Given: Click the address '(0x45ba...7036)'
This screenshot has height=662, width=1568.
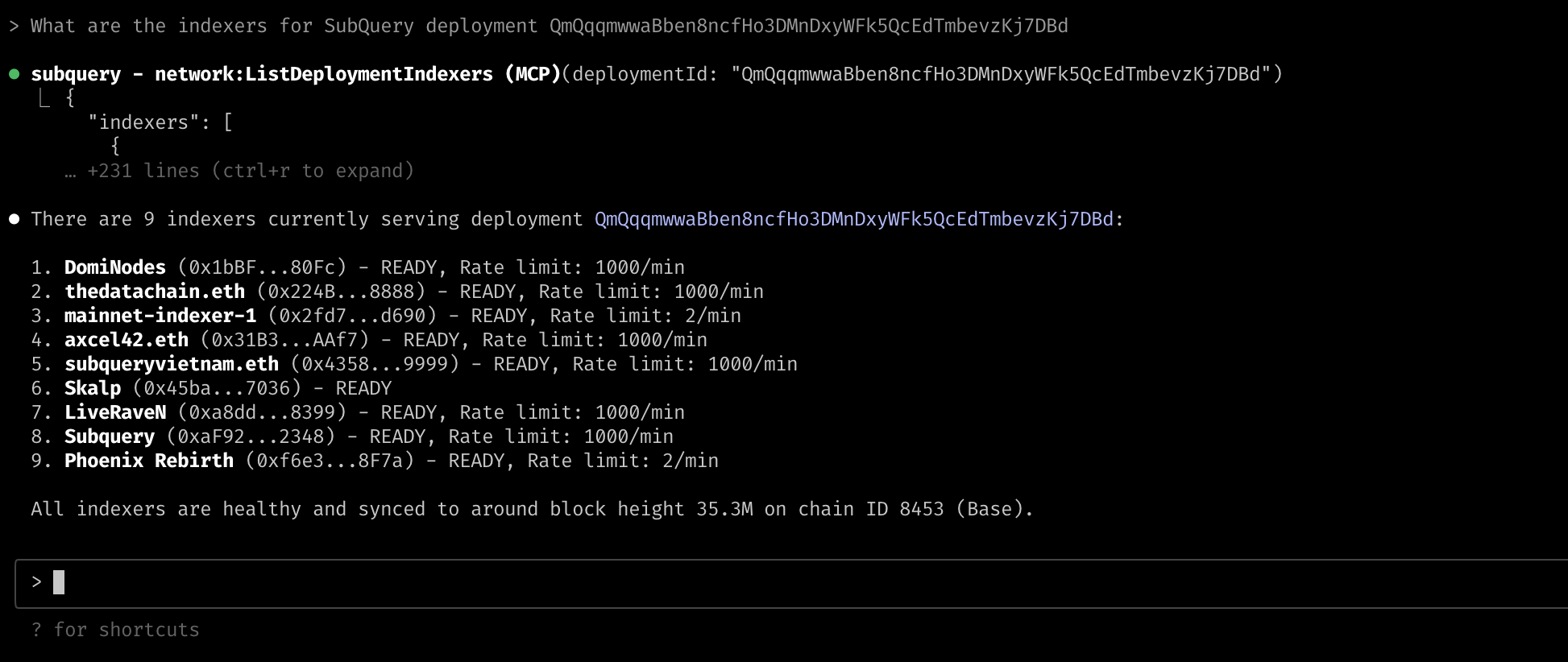Looking at the screenshot, I should pos(217,388).
